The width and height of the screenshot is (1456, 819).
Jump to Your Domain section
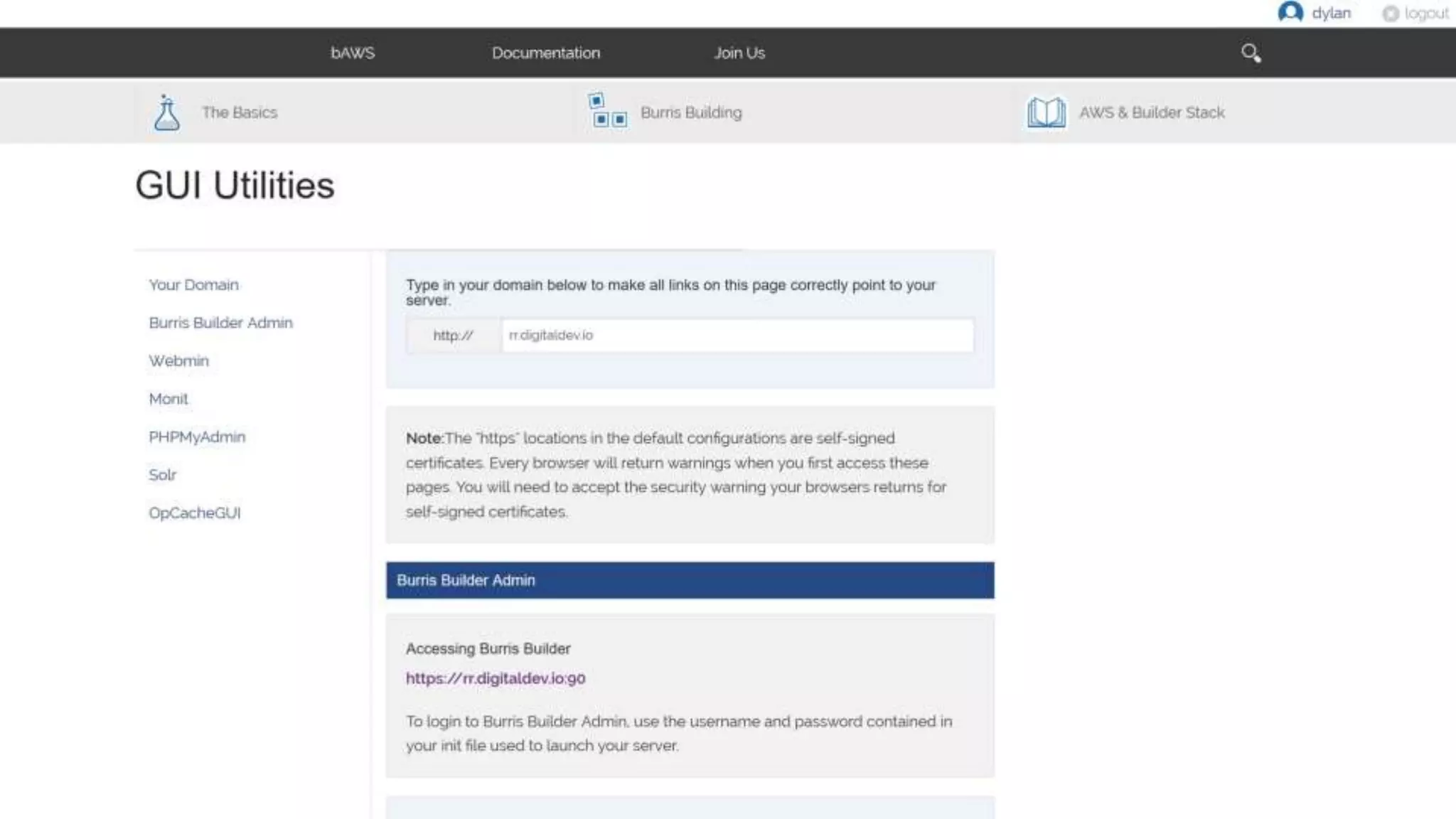(x=193, y=285)
